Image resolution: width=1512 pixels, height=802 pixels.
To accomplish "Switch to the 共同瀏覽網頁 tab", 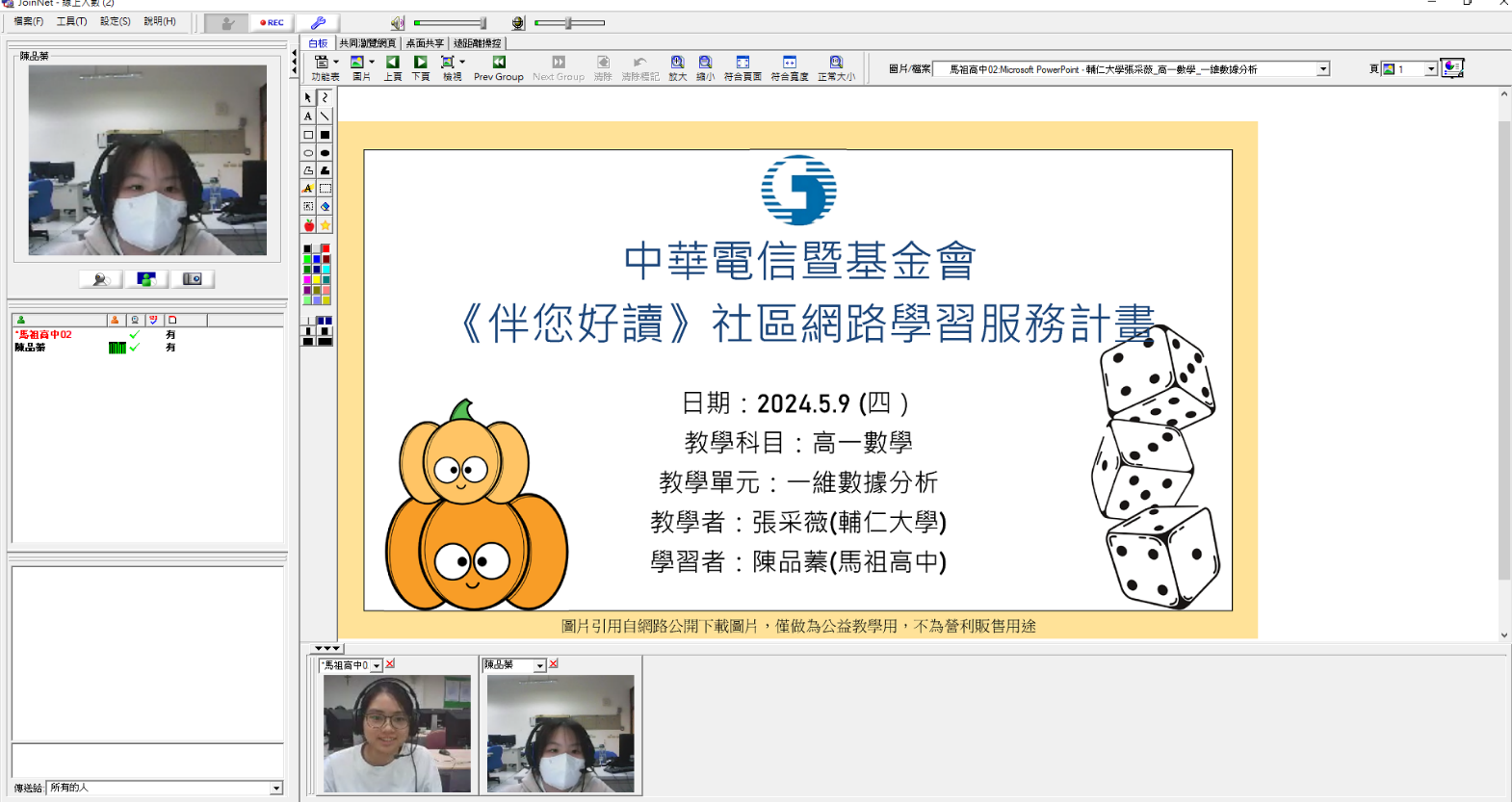I will click(x=367, y=43).
